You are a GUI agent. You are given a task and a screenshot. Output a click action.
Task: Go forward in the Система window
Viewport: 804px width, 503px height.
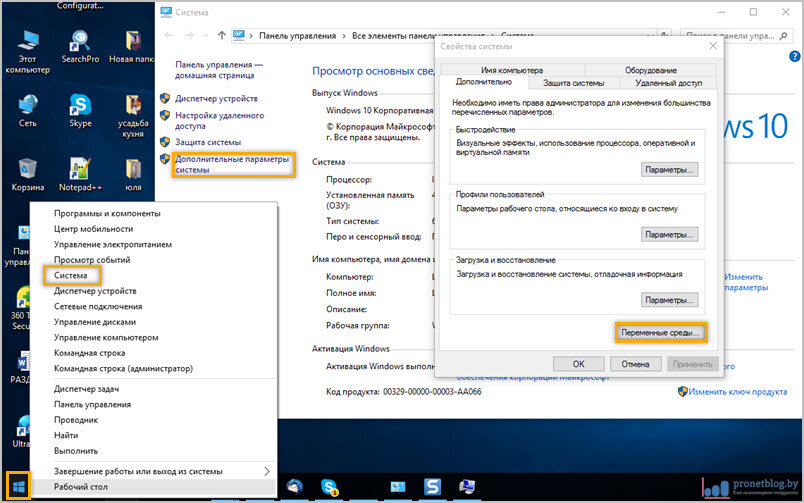(x=189, y=35)
